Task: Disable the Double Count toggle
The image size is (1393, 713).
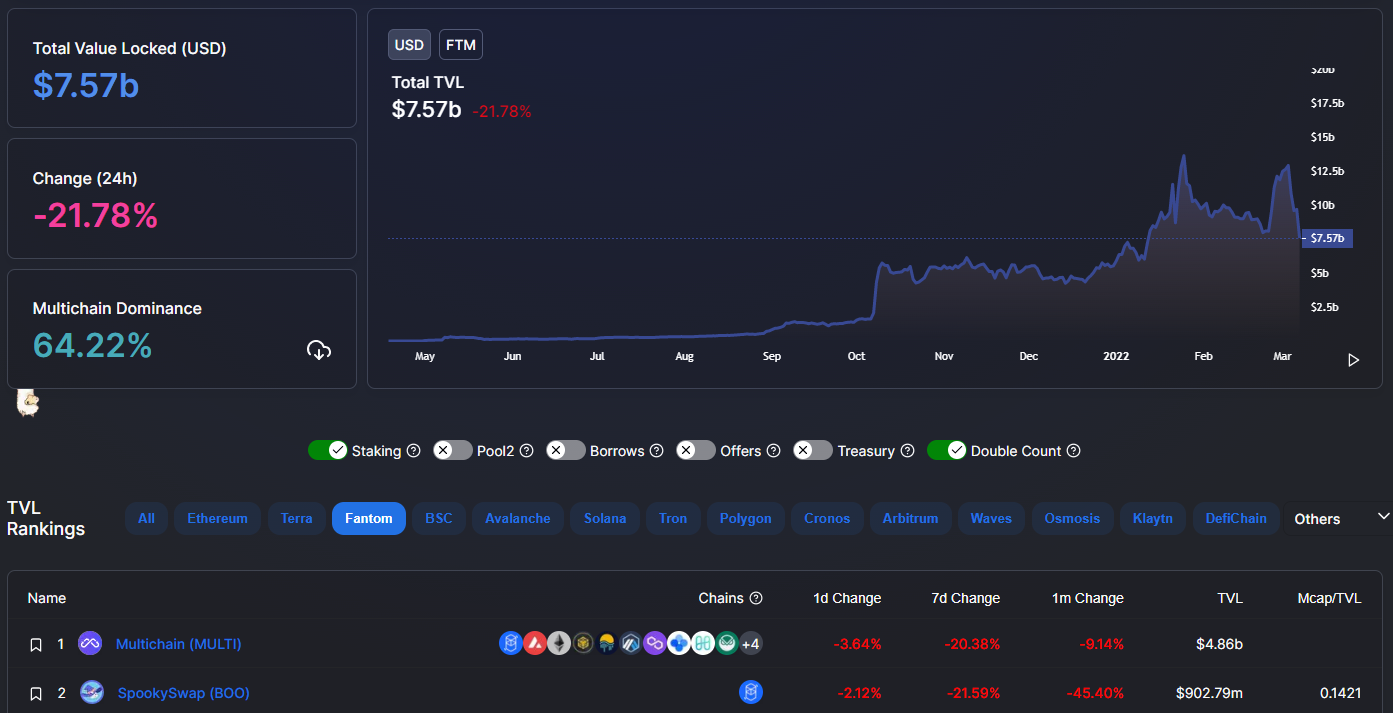Action: coord(947,450)
